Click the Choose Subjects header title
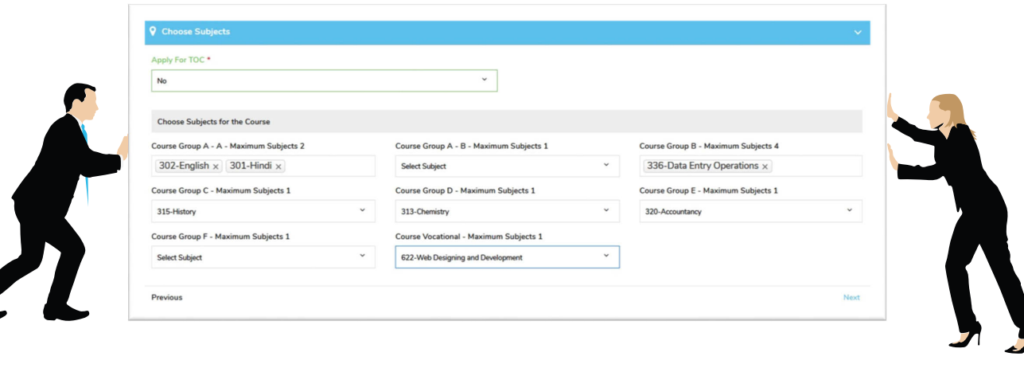Screen dimensions: 1024x372 pyautogui.click(x=195, y=31)
